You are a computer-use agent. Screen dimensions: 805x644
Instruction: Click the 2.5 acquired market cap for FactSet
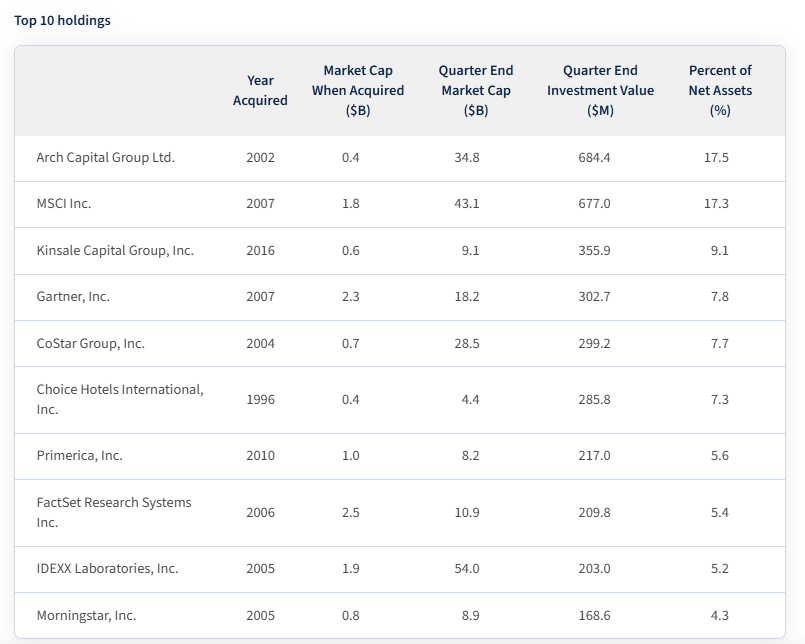[x=351, y=513]
